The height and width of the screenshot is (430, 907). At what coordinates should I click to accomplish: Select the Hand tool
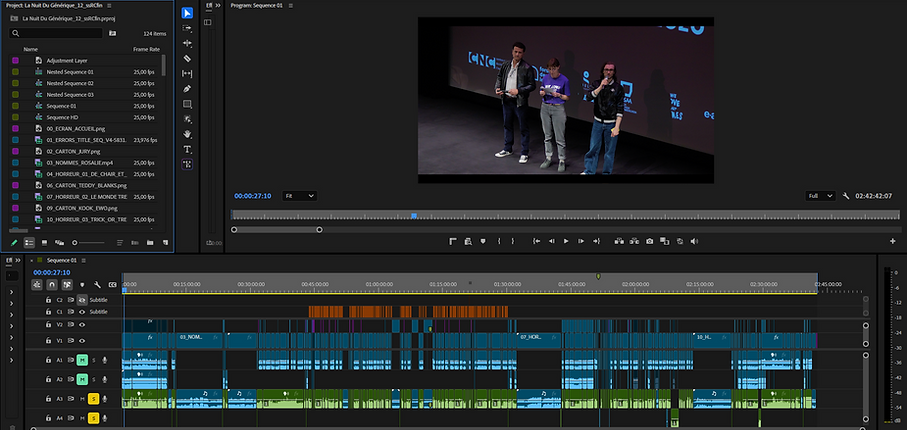187,134
